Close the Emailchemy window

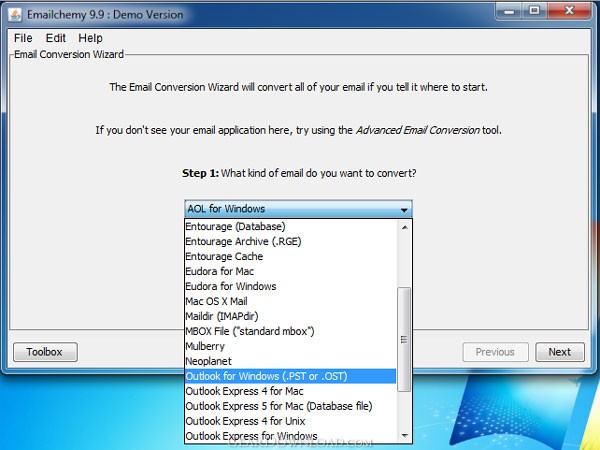point(569,11)
